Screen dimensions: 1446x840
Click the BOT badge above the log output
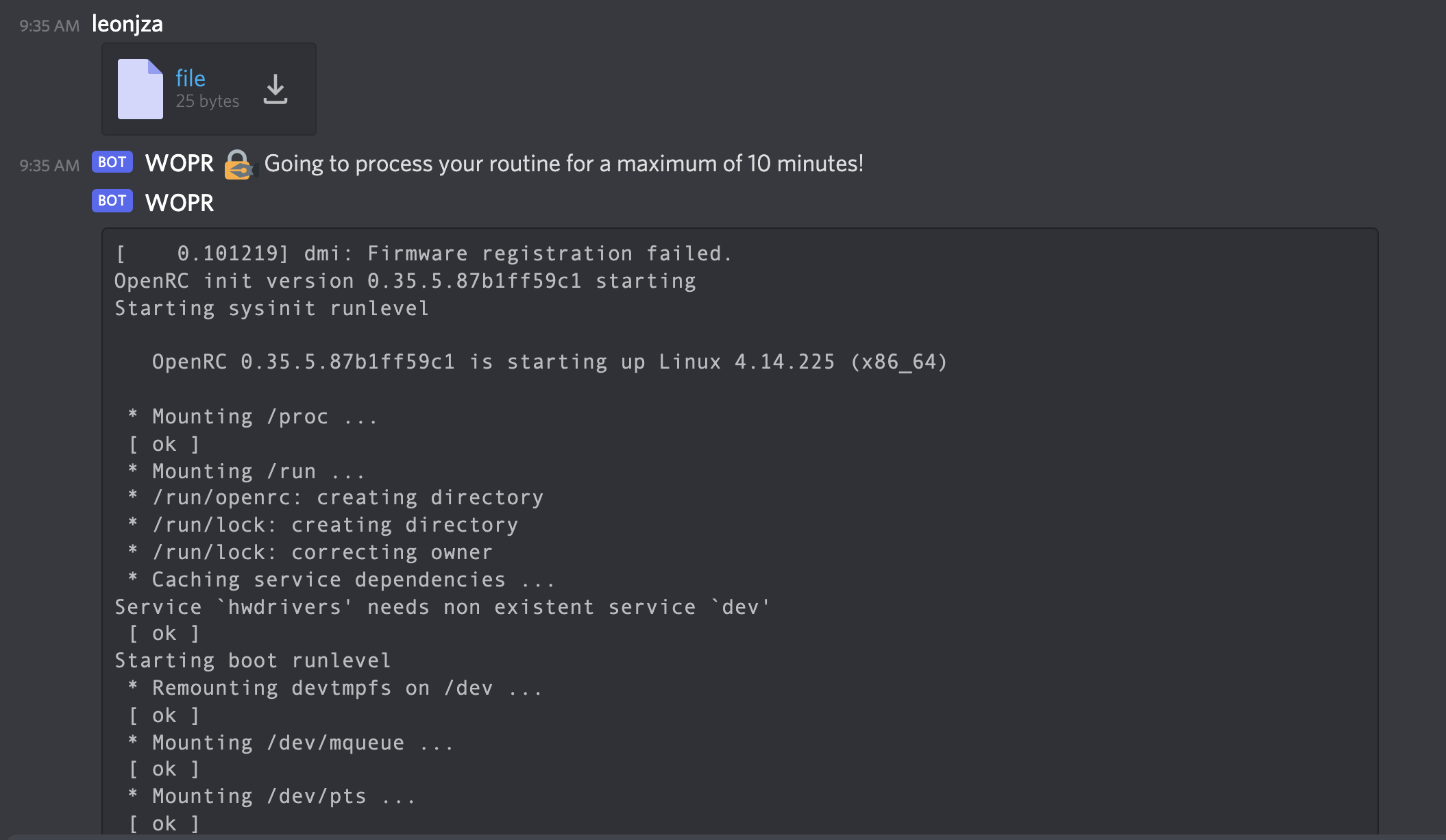point(112,201)
